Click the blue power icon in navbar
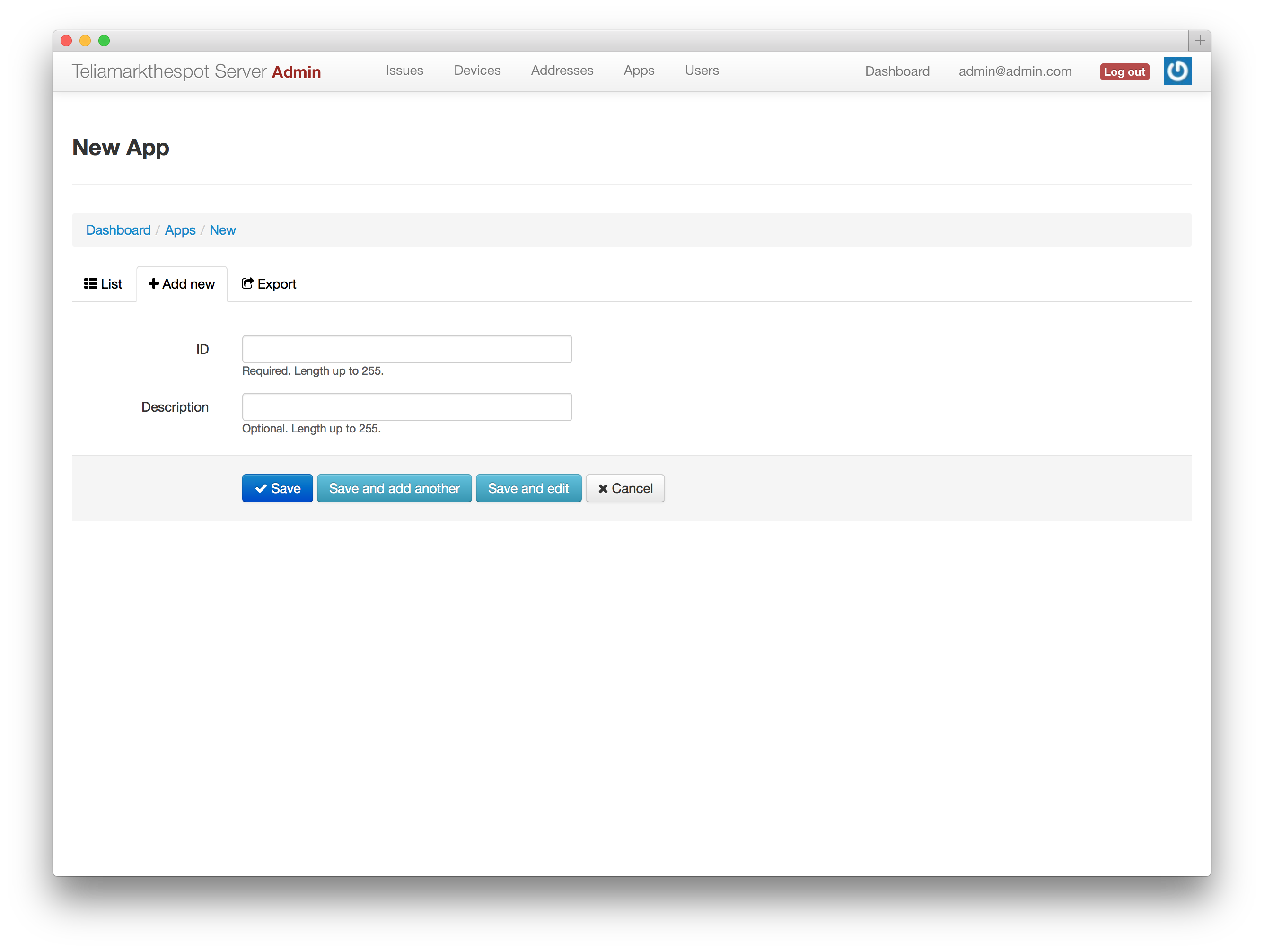 point(1177,71)
